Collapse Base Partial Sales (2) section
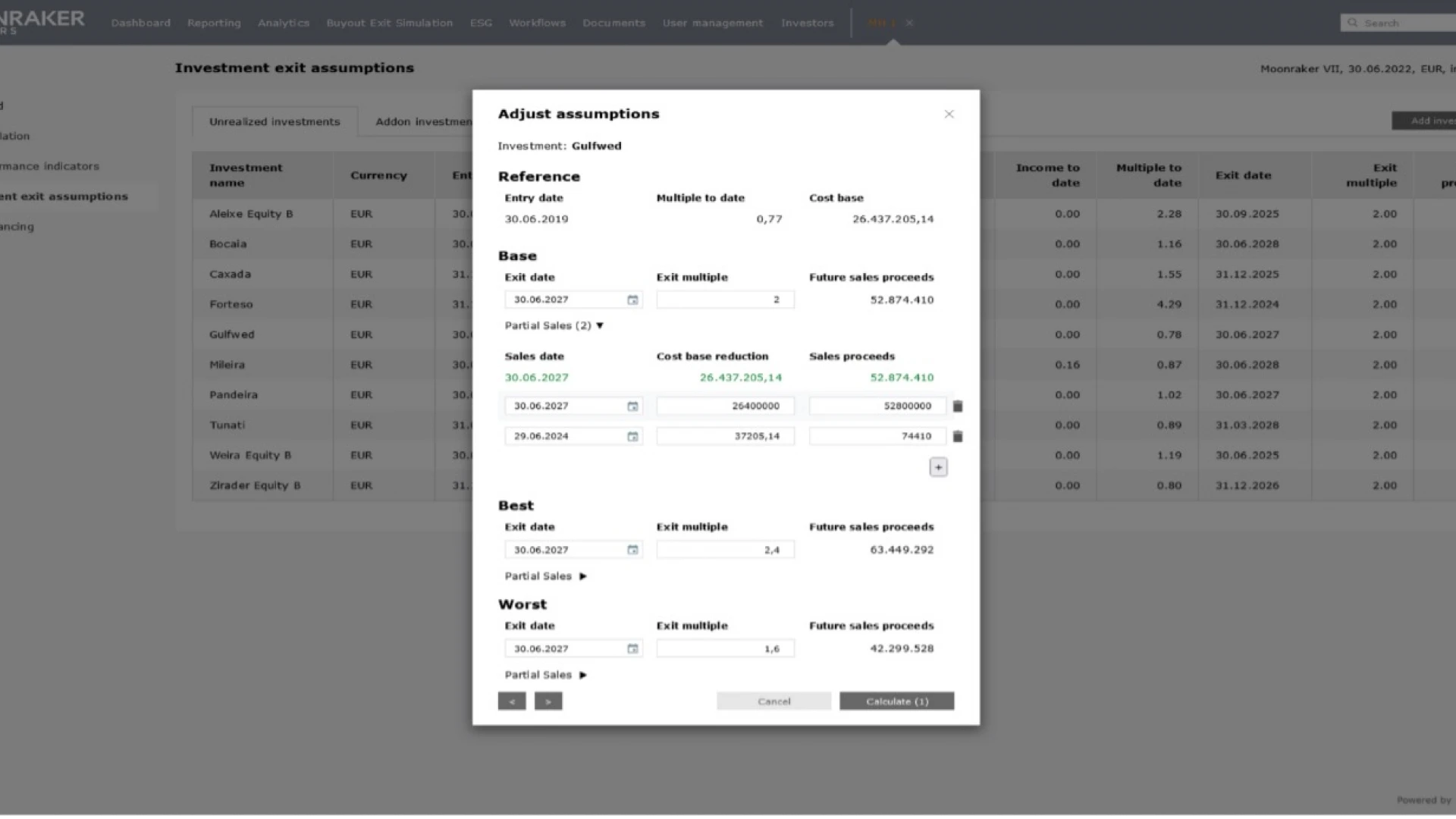Viewport: 1456px width, 819px height. (599, 325)
